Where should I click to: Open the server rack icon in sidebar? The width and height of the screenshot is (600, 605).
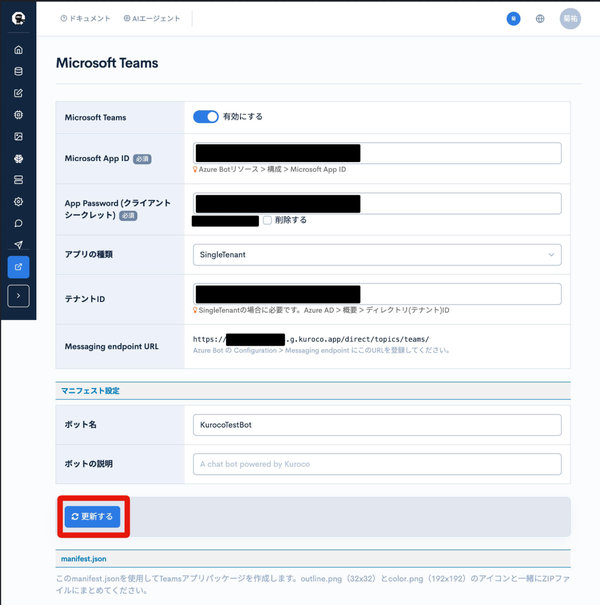pyautogui.click(x=18, y=180)
